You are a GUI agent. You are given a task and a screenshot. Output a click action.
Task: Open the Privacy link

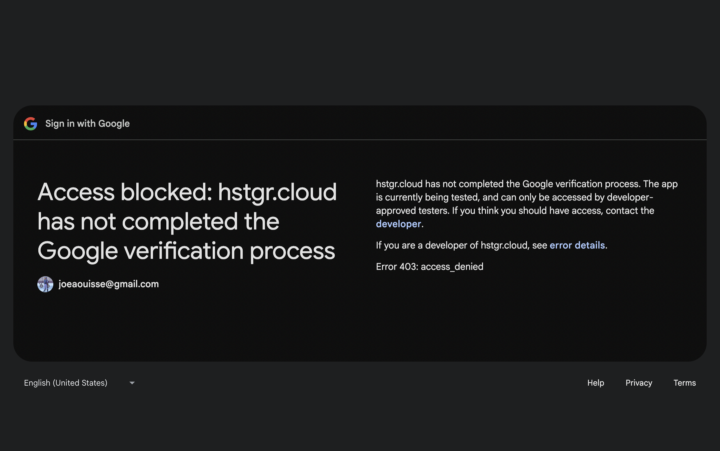click(x=638, y=383)
